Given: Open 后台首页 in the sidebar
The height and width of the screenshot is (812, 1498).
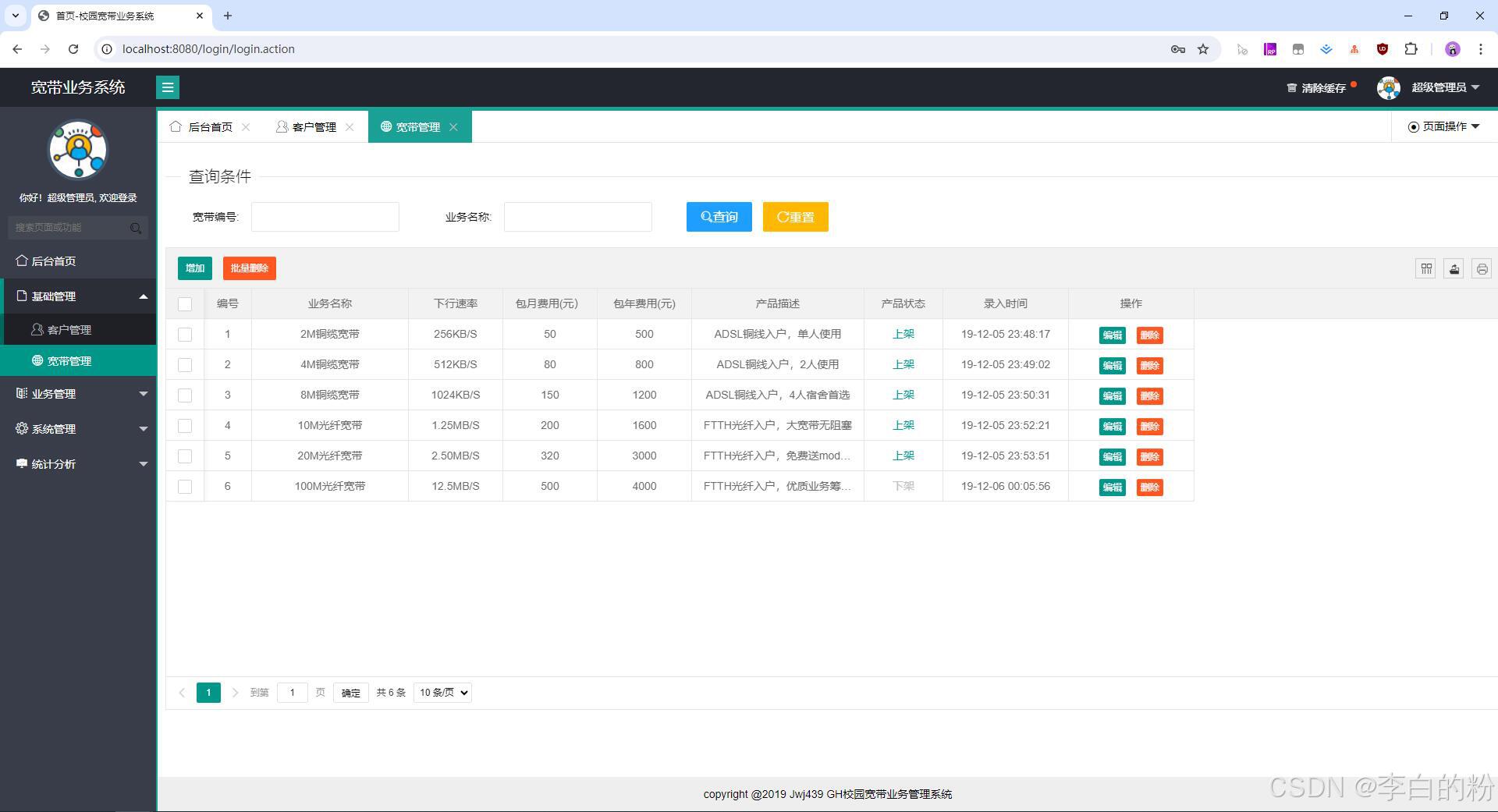Looking at the screenshot, I should click(78, 261).
